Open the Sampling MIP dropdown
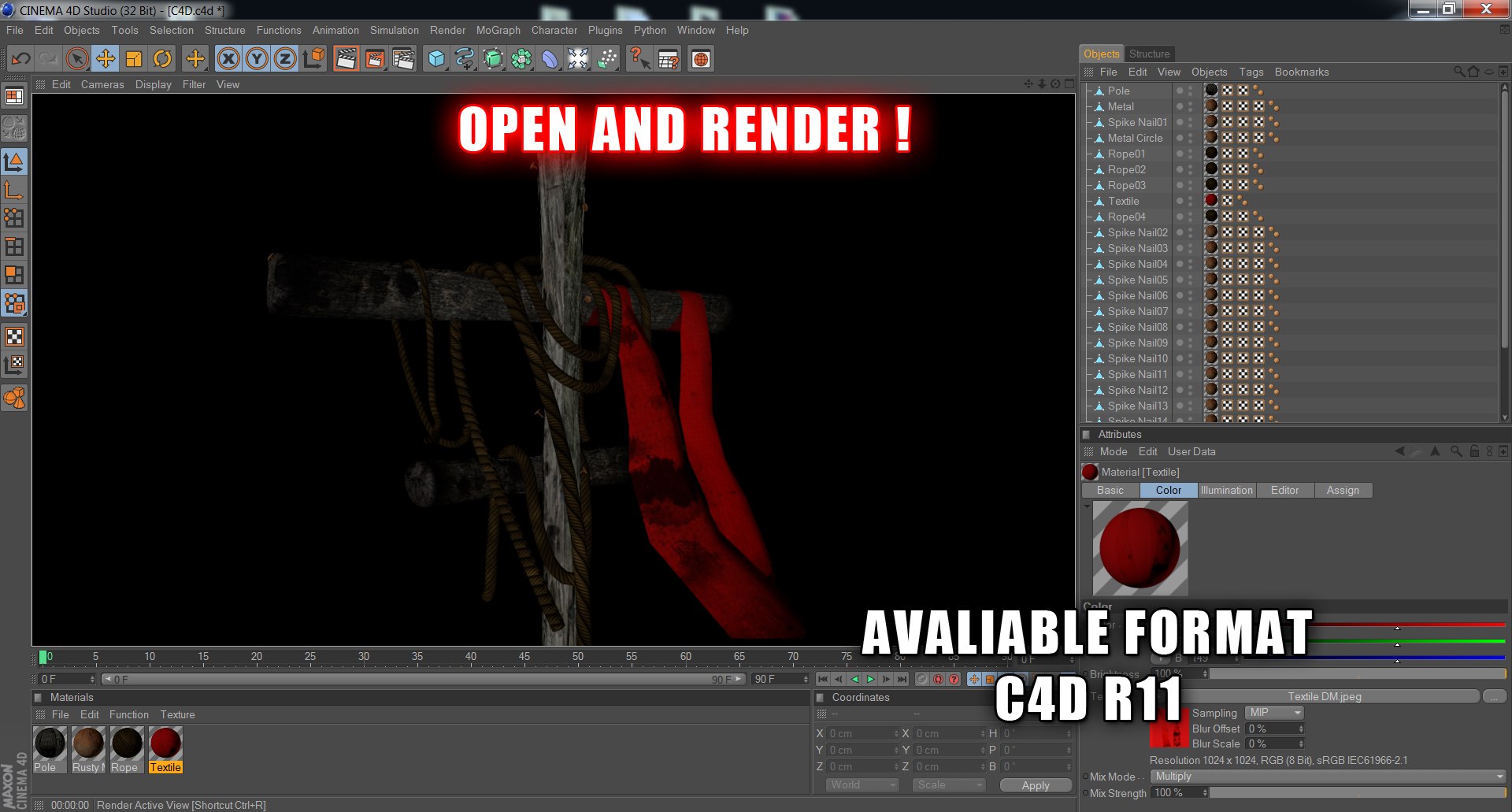This screenshot has height=812, width=1512. pos(1275,713)
